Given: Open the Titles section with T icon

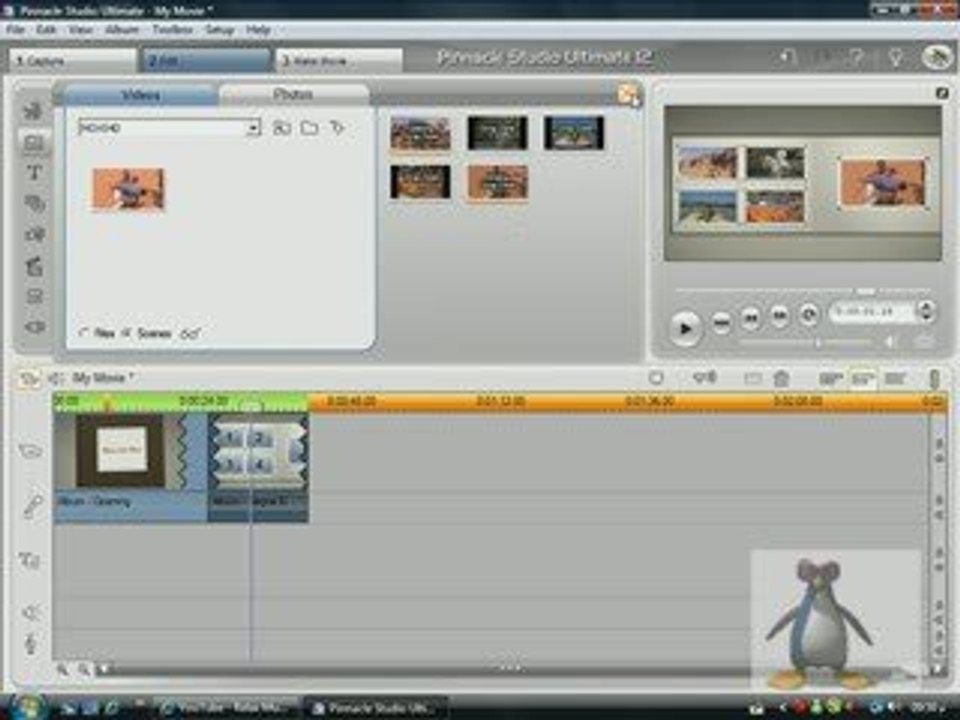Looking at the screenshot, I should click(35, 173).
